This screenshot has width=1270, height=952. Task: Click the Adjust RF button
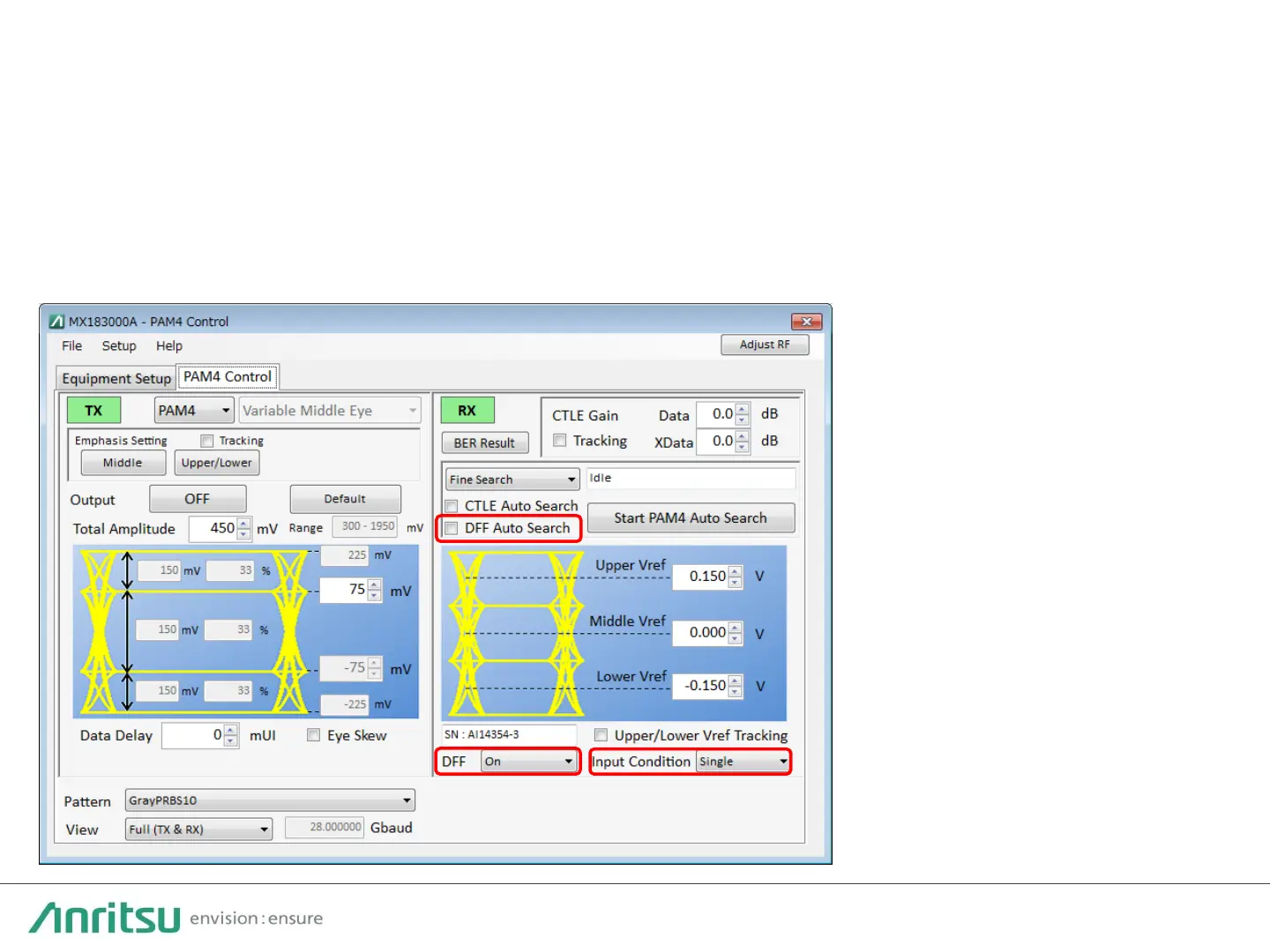coord(765,345)
